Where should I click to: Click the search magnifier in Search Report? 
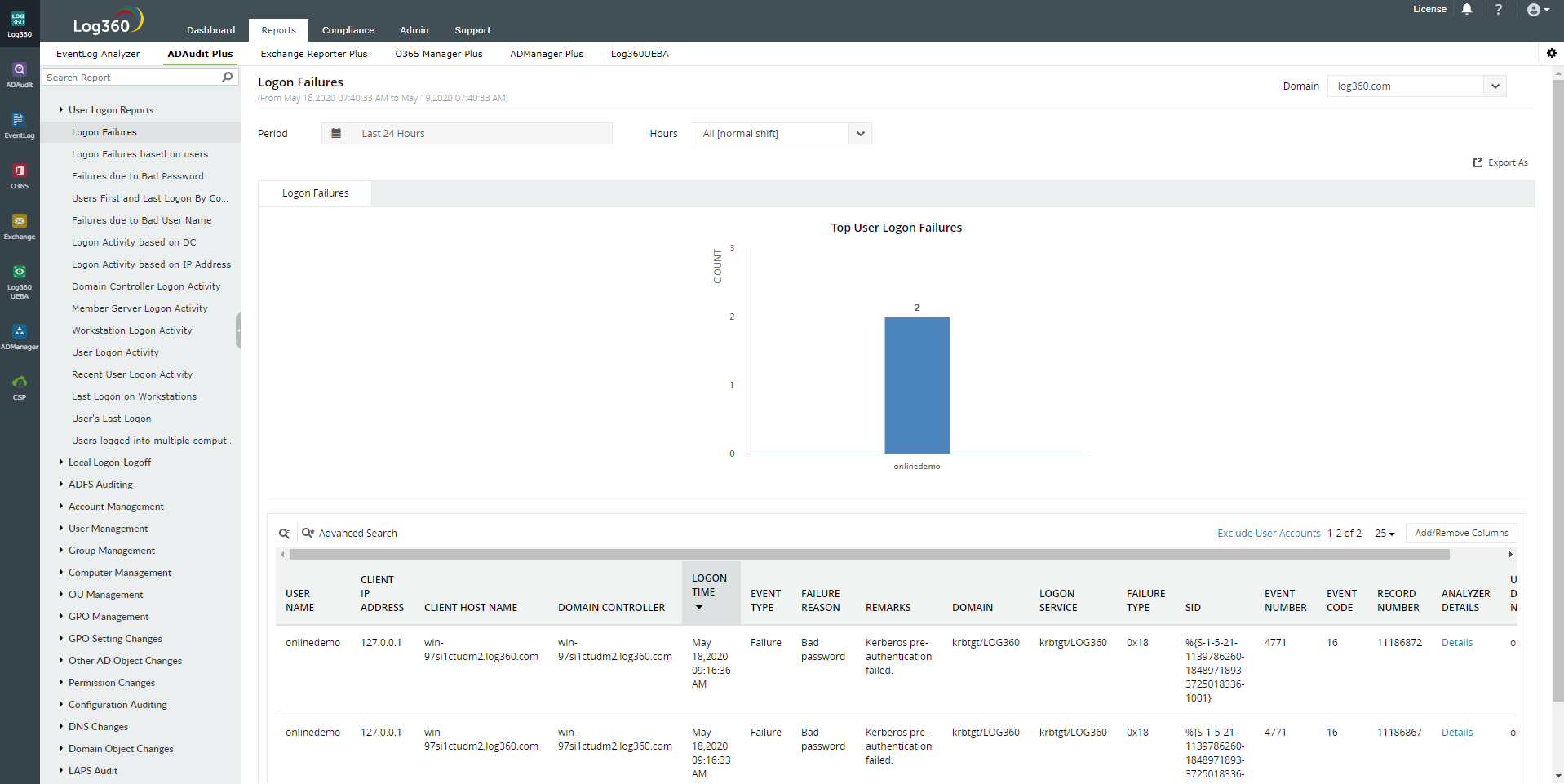(x=228, y=77)
